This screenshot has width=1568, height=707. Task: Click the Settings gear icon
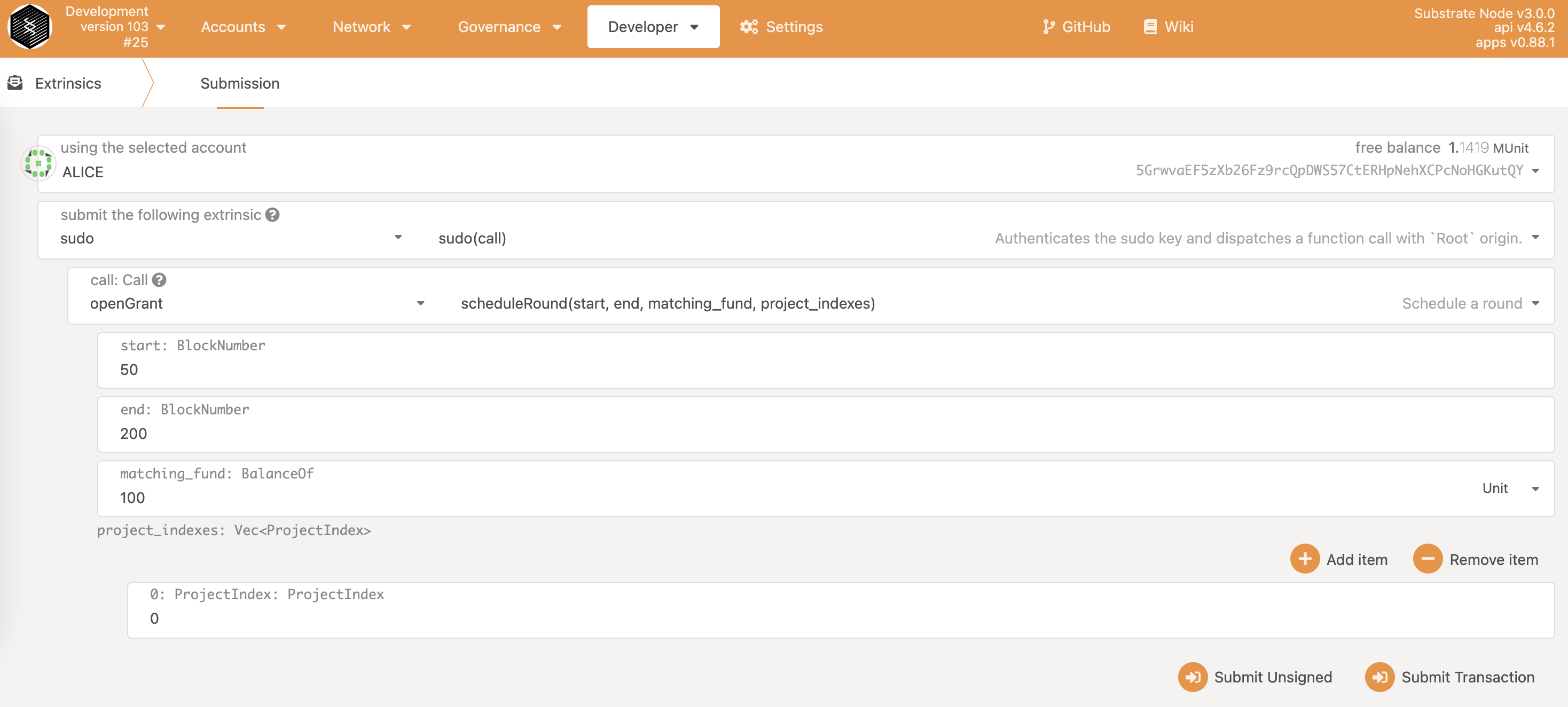(x=749, y=27)
